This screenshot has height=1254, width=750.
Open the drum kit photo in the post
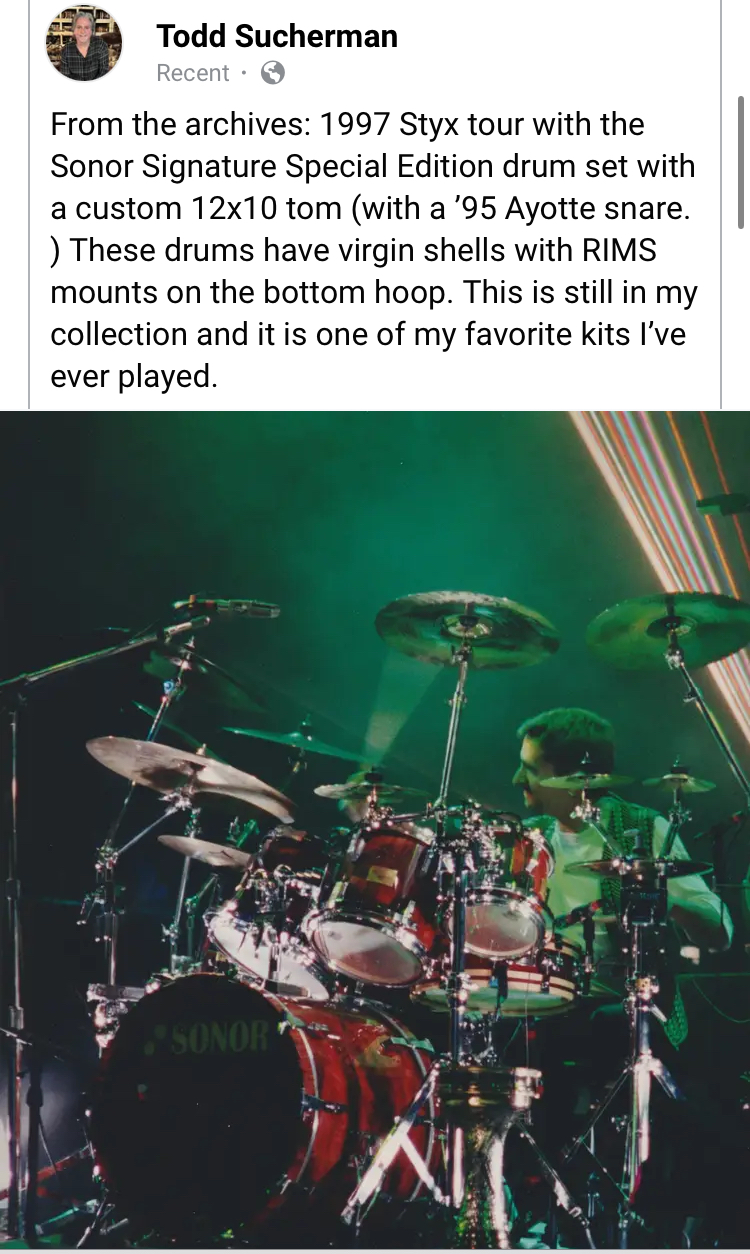pos(375,830)
